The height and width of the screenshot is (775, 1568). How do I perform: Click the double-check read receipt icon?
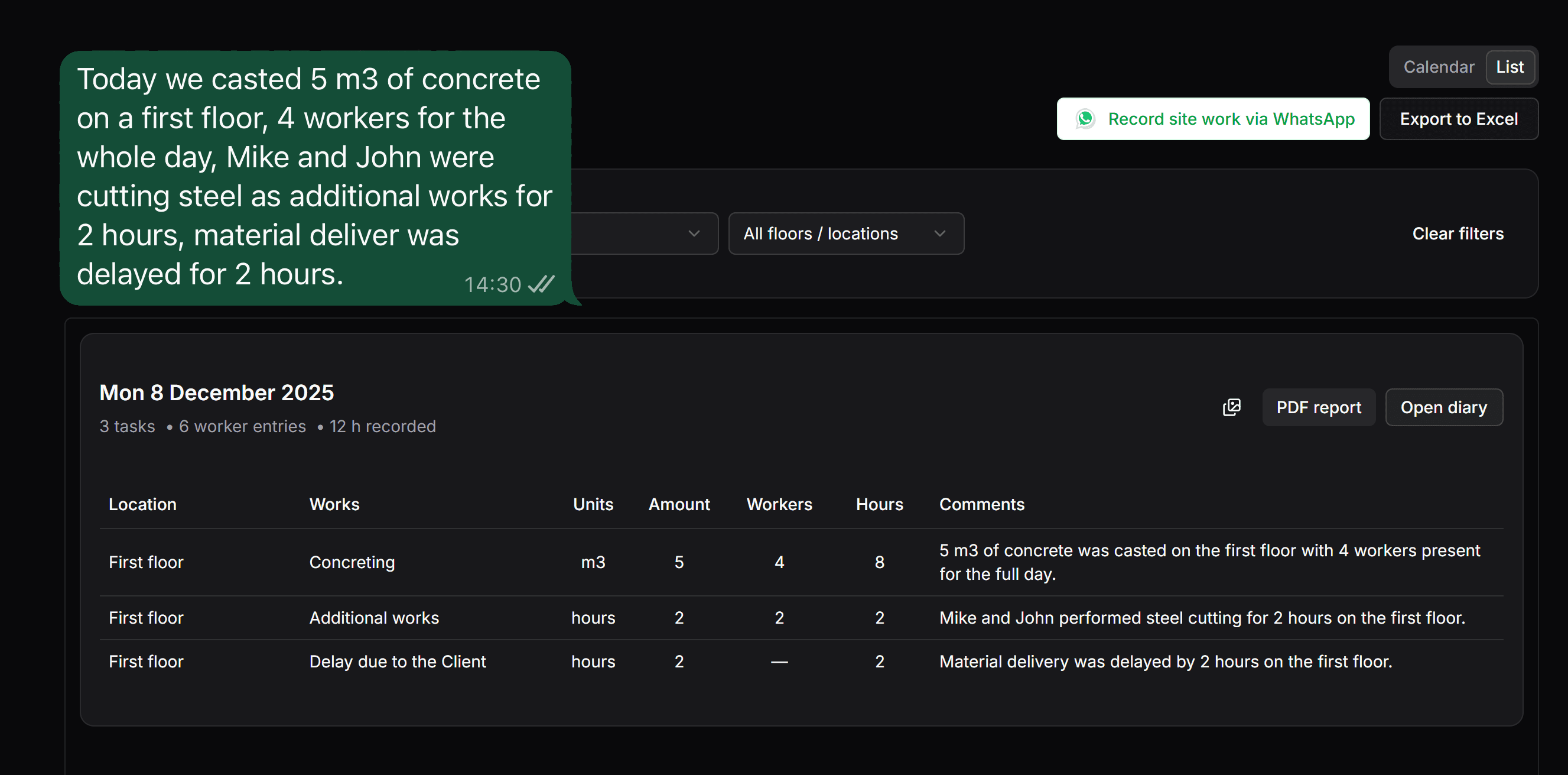pyautogui.click(x=541, y=284)
